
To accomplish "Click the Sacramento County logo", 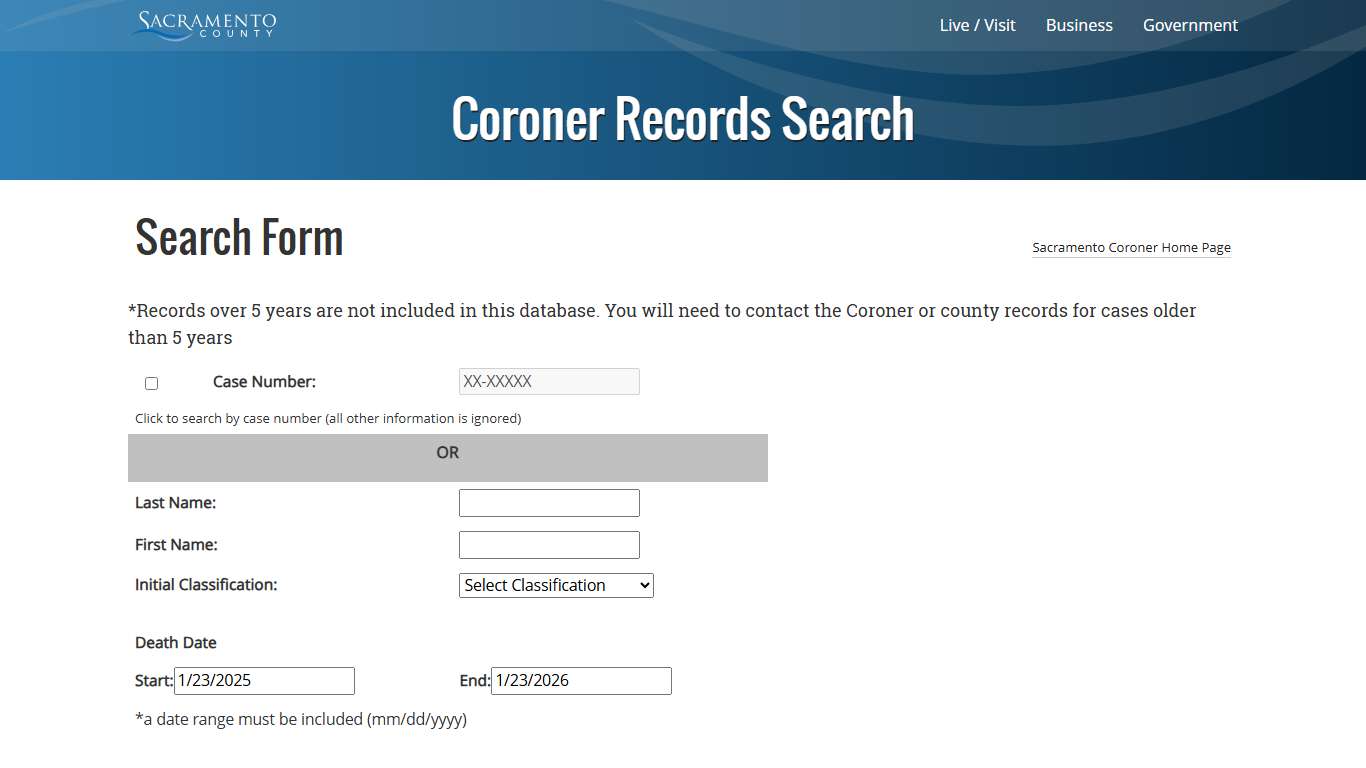I will (203, 26).
